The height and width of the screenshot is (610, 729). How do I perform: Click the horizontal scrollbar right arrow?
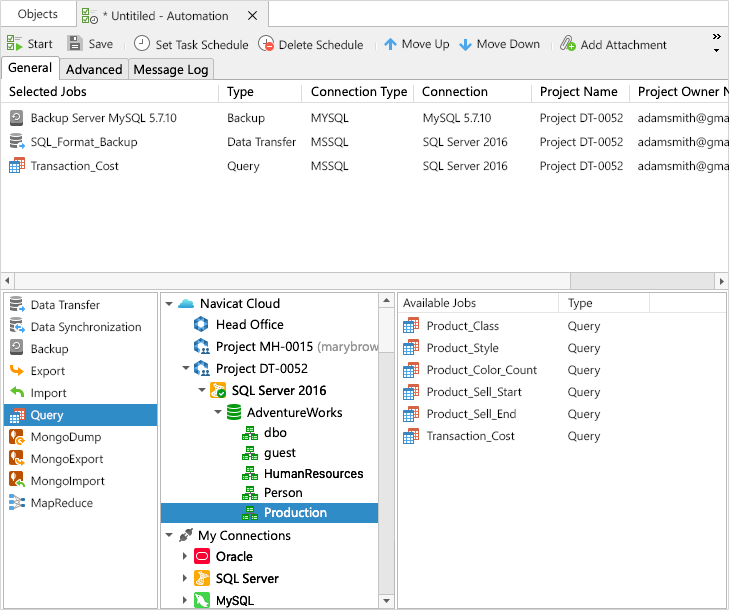click(x=721, y=281)
